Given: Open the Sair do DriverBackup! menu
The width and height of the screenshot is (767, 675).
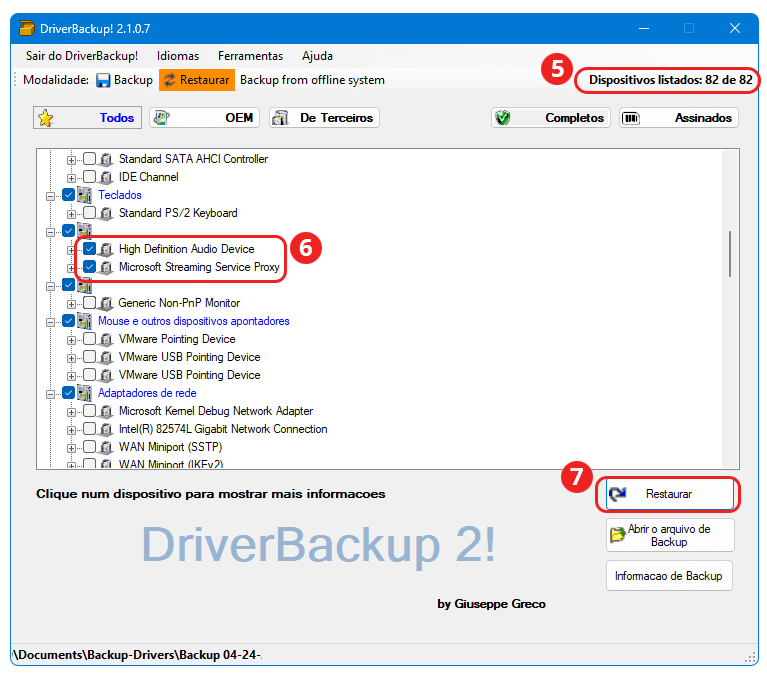Looking at the screenshot, I should [82, 56].
